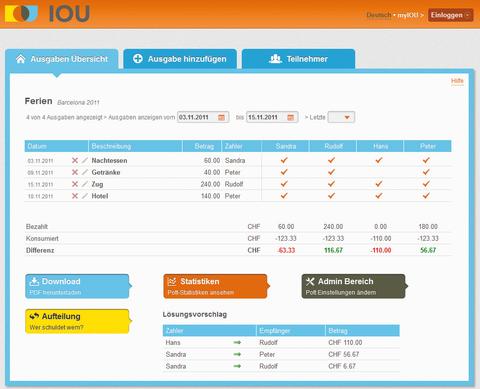This screenshot has width=480, height=389.
Task: Open the end date calendar picker icon
Action: [x=291, y=117]
